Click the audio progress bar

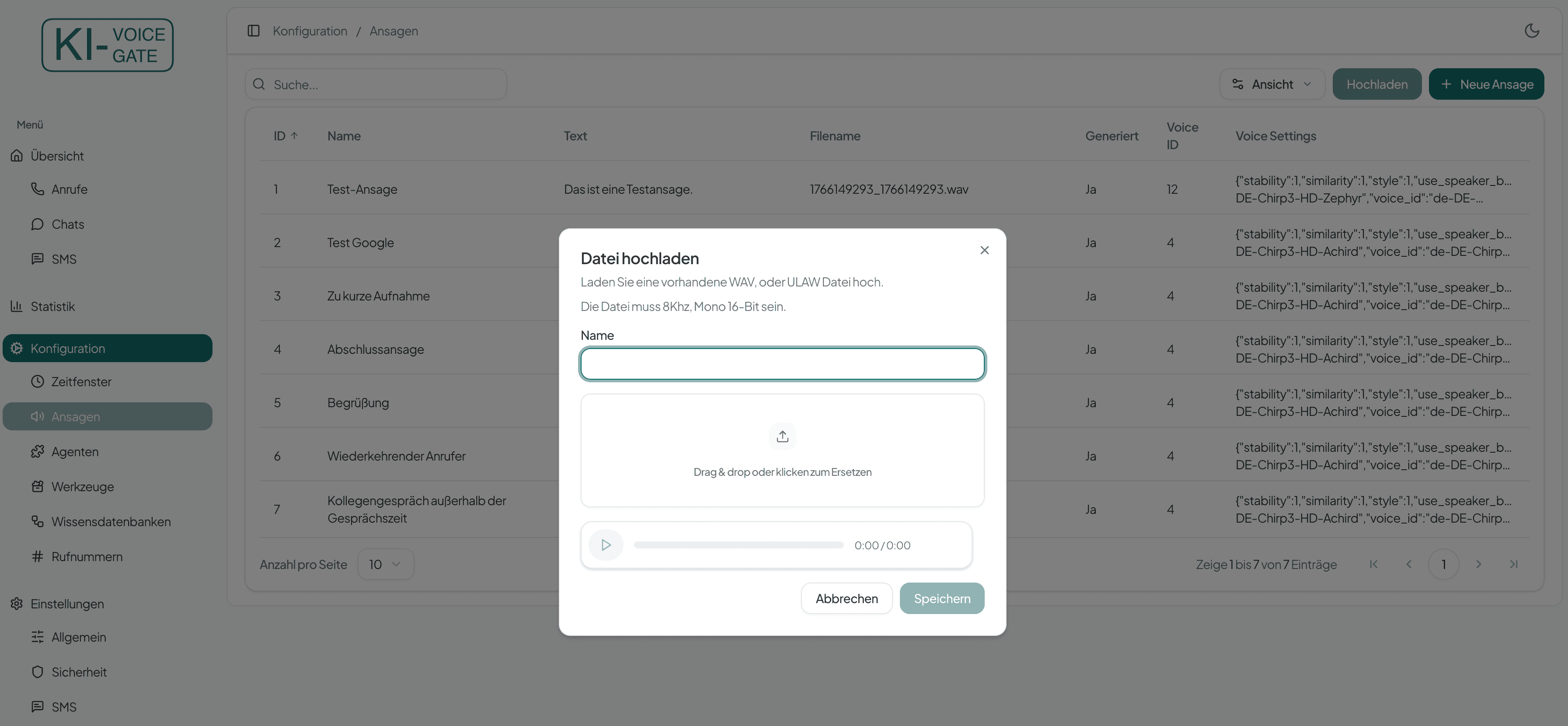pyautogui.click(x=739, y=545)
